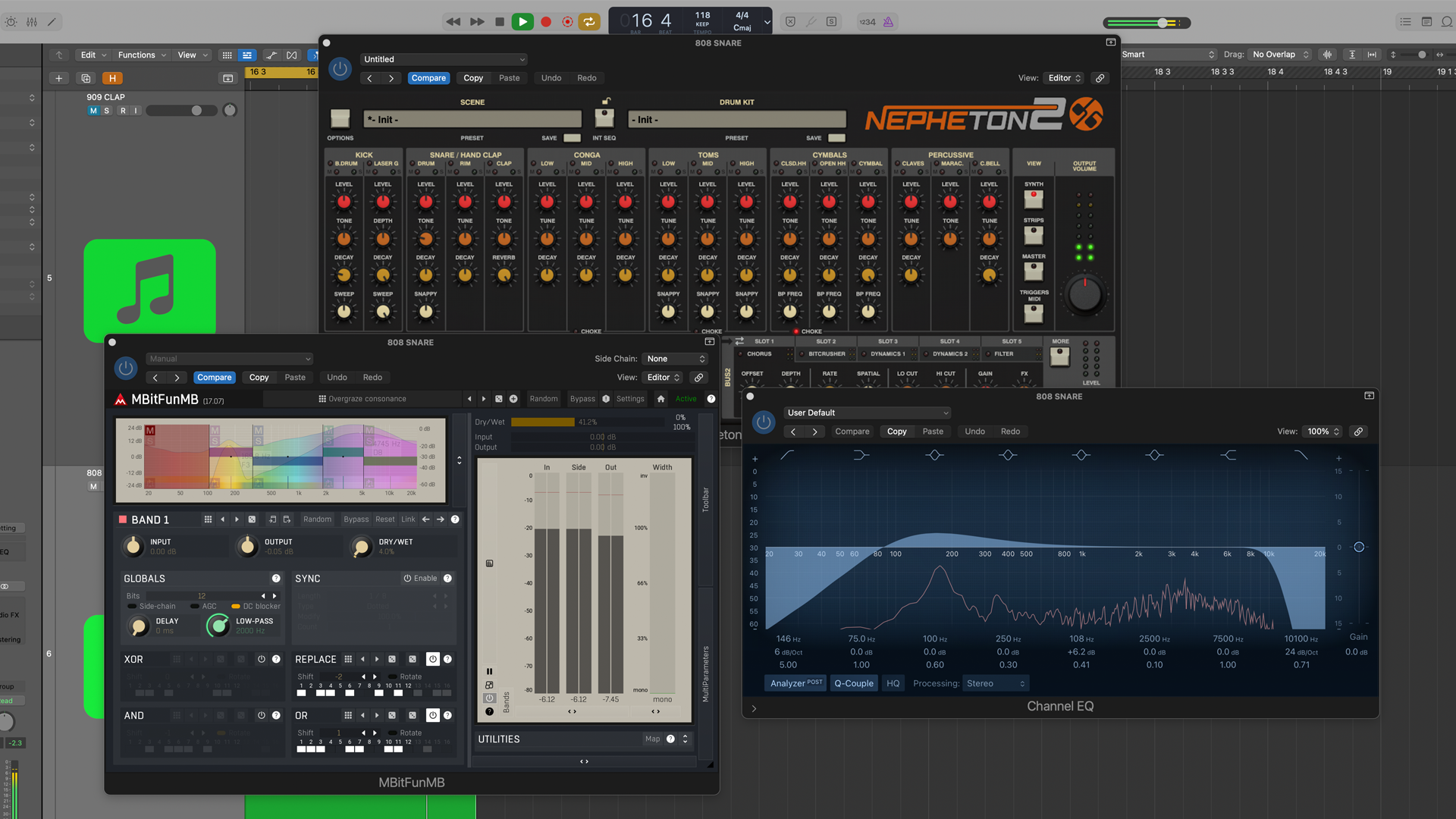
Task: Click Redo in the Nepheton plugin header
Action: click(x=587, y=78)
